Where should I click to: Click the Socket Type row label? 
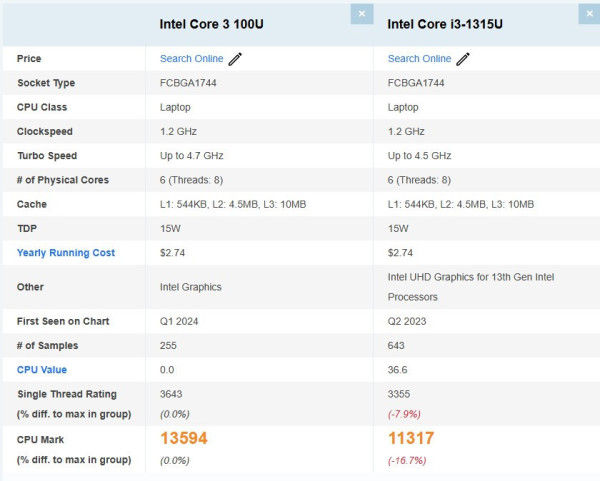point(46,83)
